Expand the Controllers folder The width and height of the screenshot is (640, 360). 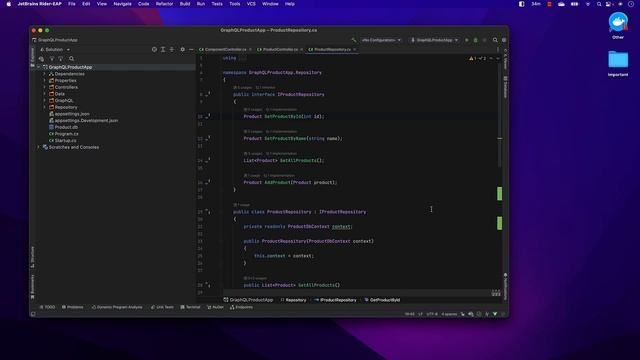tap(45, 87)
